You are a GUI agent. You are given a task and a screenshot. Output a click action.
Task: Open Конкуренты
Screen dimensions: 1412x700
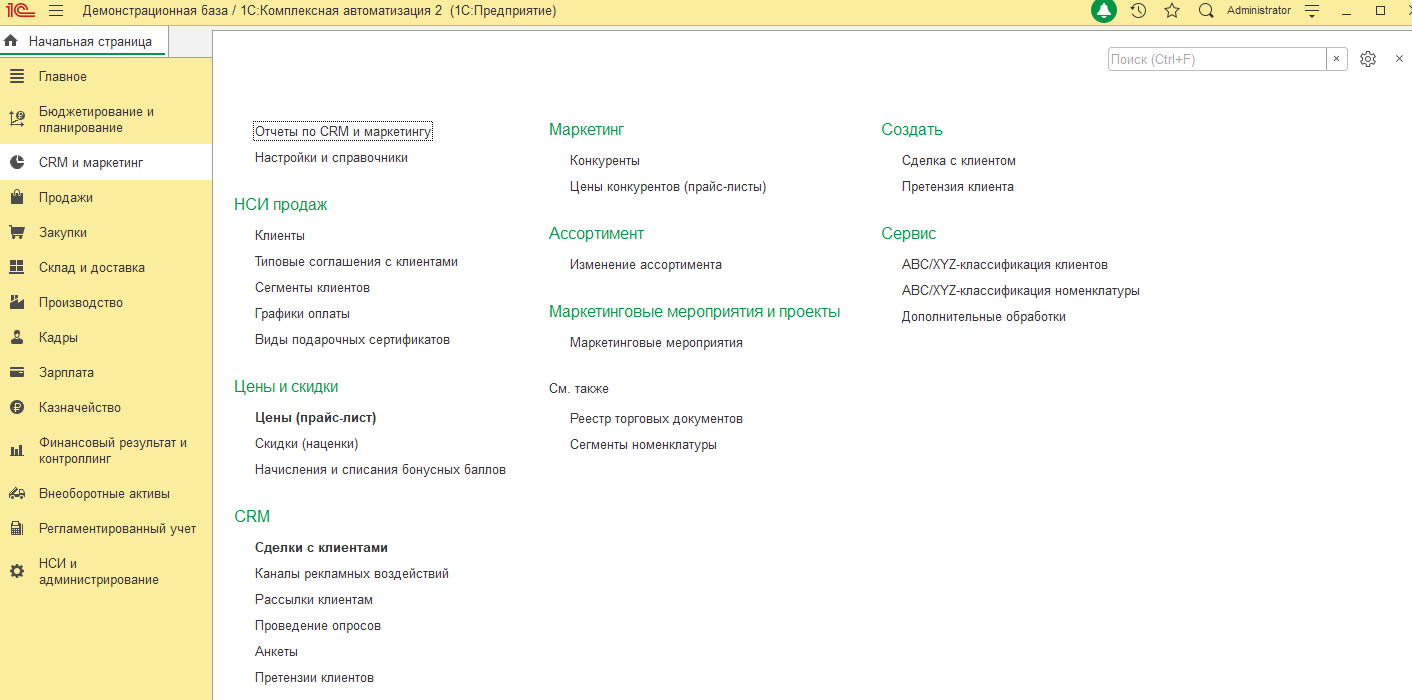click(605, 160)
